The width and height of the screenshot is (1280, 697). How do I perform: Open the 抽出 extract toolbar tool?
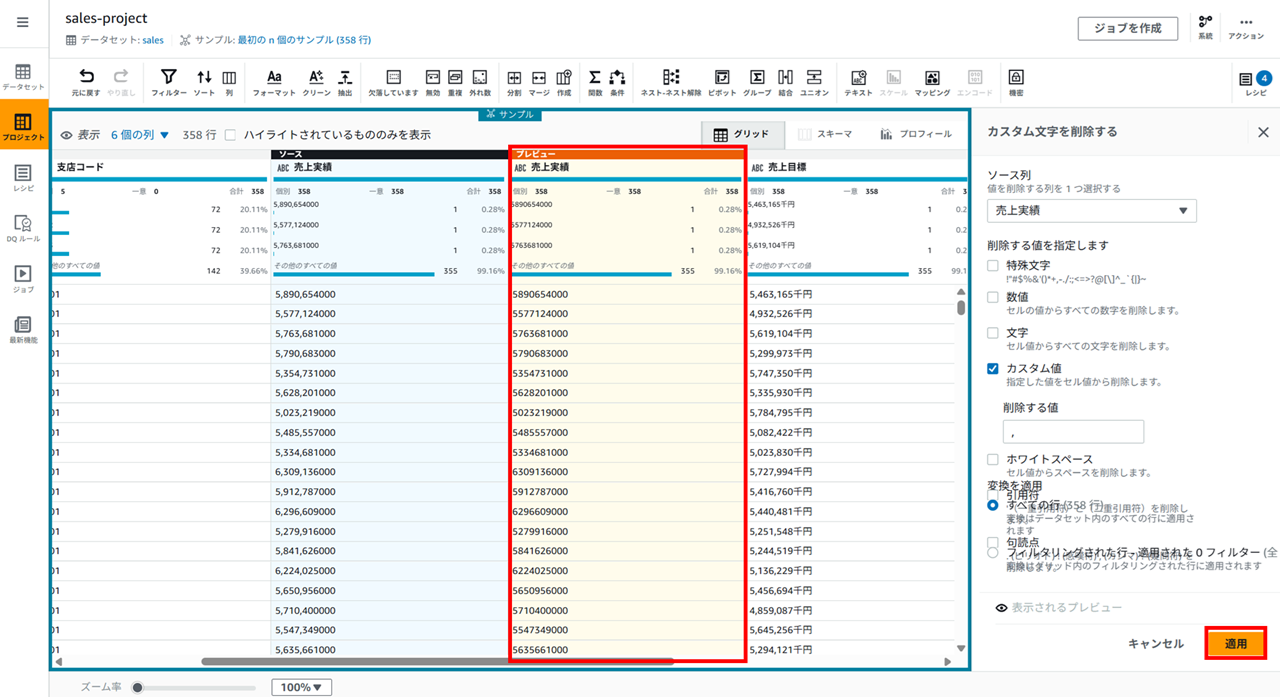[x=345, y=82]
